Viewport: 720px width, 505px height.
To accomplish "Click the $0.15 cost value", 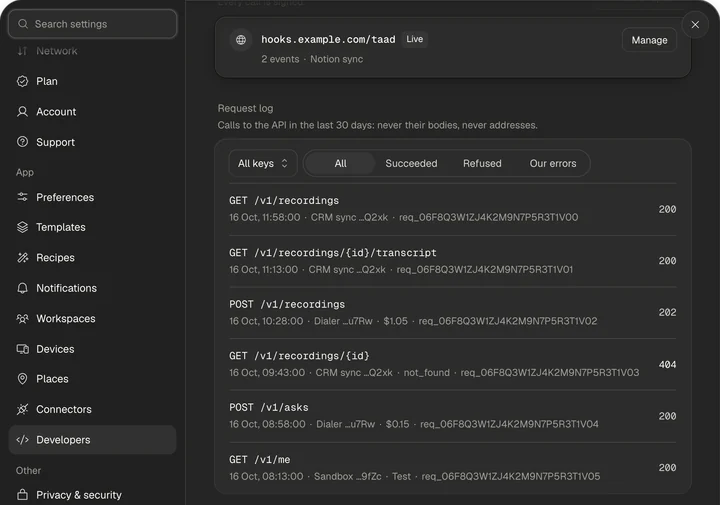I will 397,424.
